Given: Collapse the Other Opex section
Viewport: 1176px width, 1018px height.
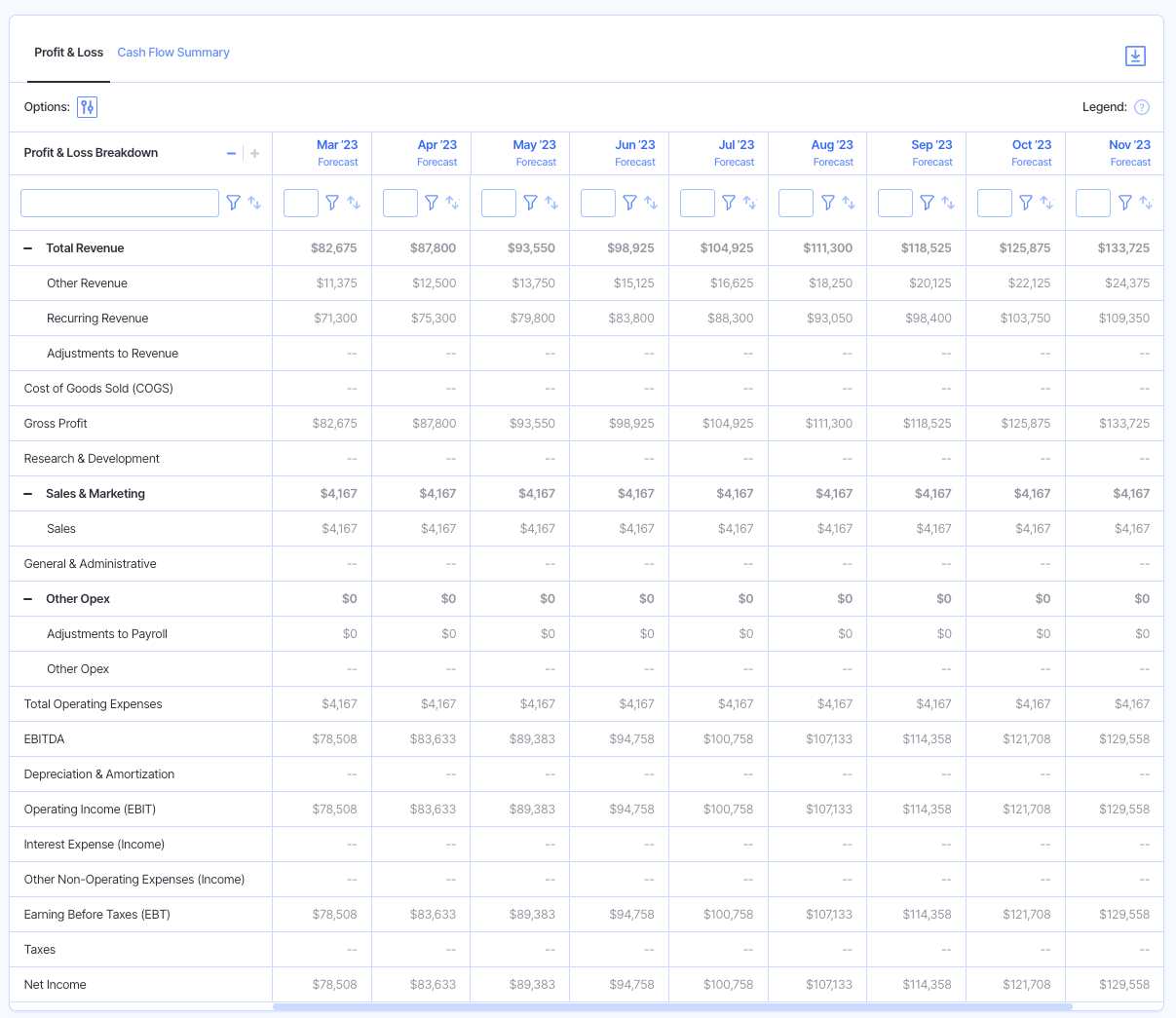Looking at the screenshot, I should [x=27, y=598].
